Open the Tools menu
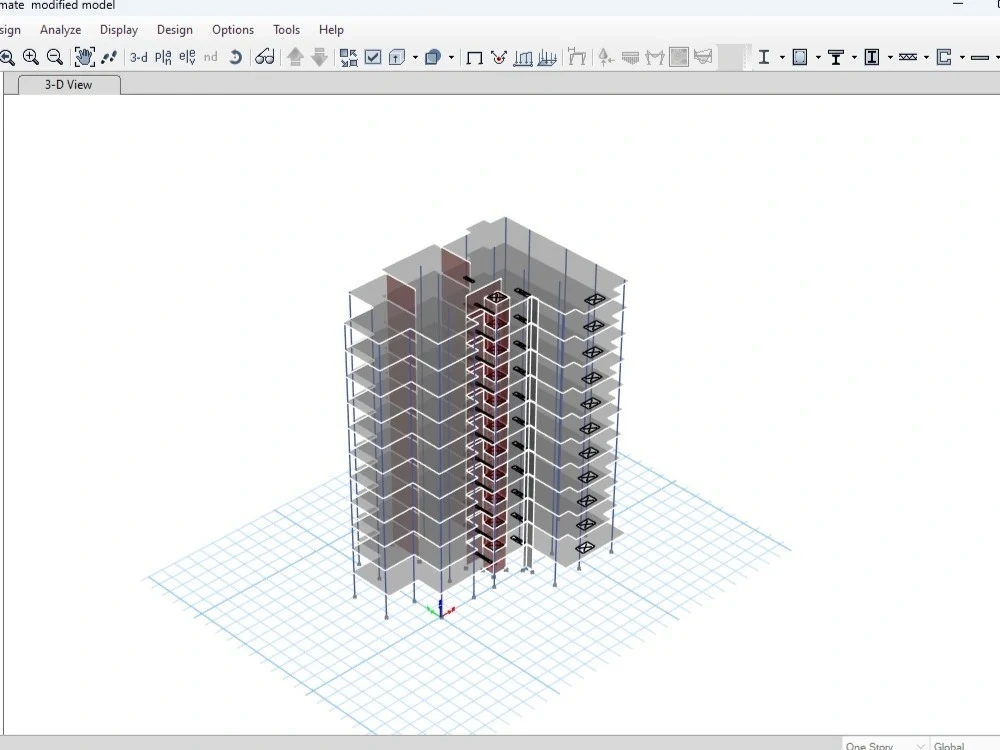 [286, 30]
